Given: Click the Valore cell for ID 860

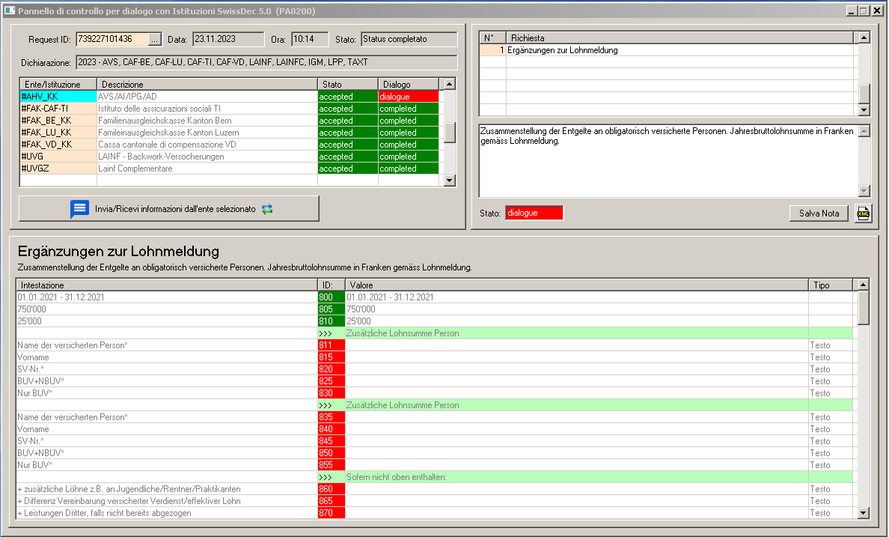Looking at the screenshot, I should pyautogui.click(x=575, y=489).
